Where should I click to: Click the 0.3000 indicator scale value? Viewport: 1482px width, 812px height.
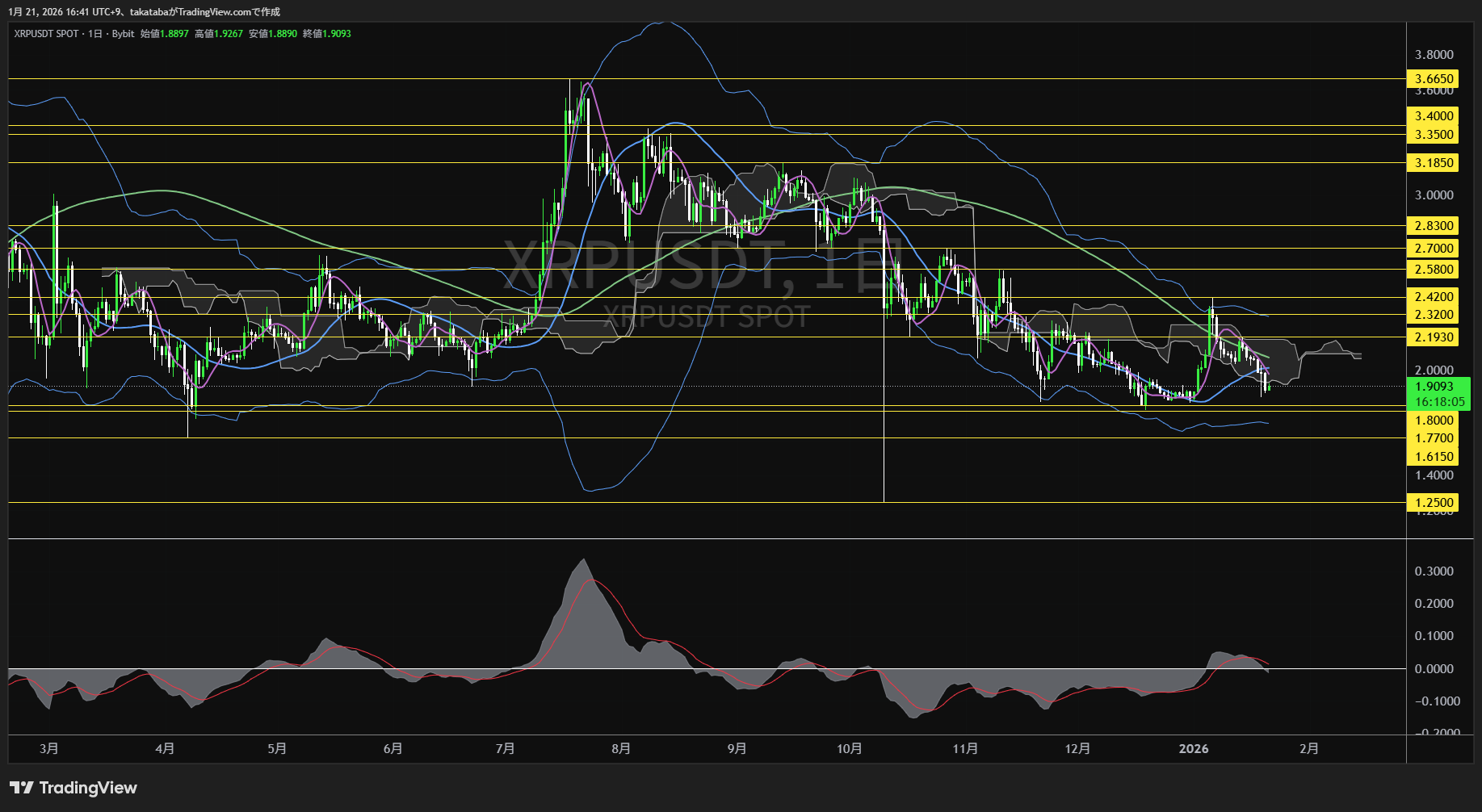click(1434, 571)
